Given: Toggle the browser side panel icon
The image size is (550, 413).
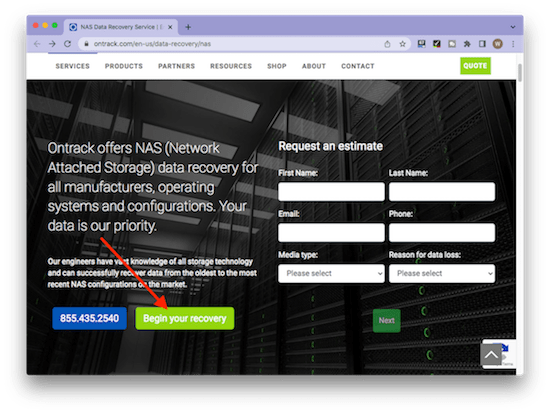Looking at the screenshot, I should [482, 44].
